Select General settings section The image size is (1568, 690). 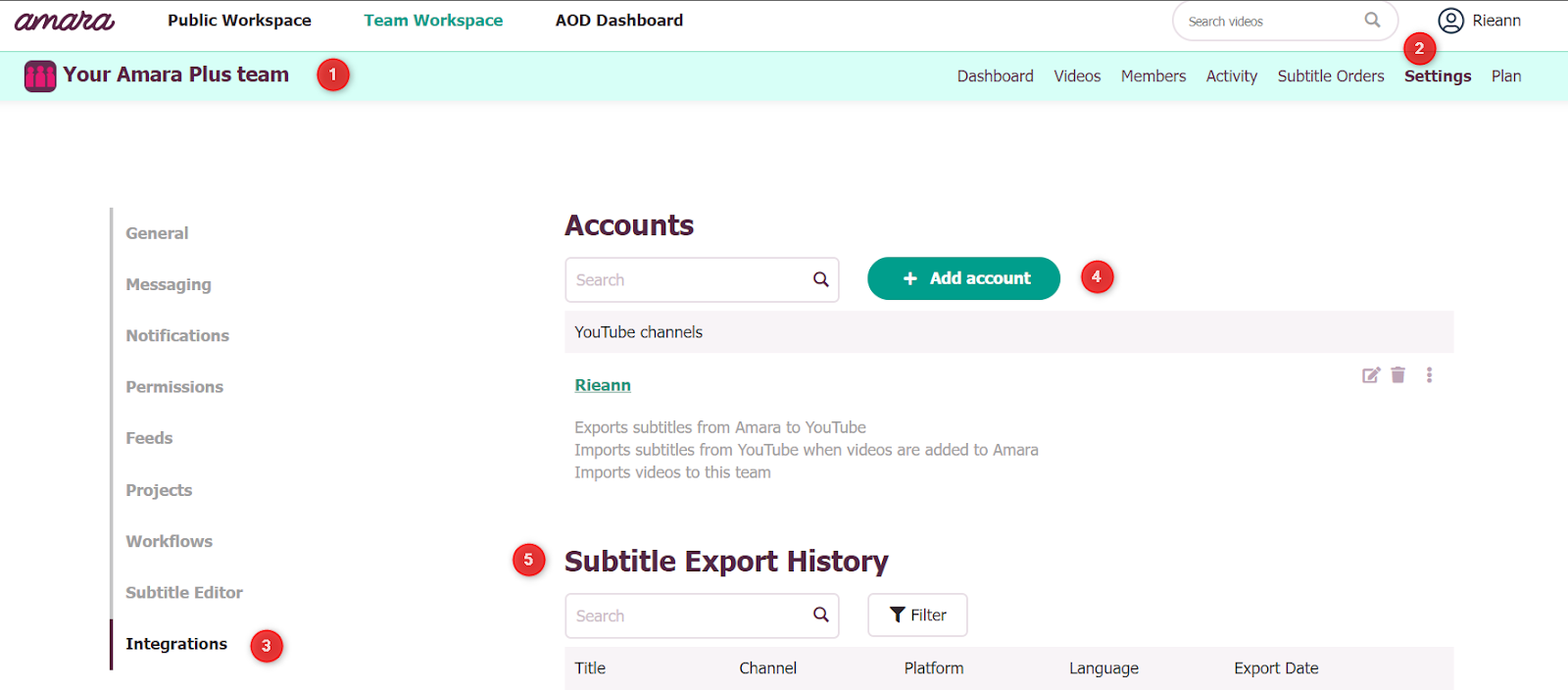pyautogui.click(x=157, y=233)
